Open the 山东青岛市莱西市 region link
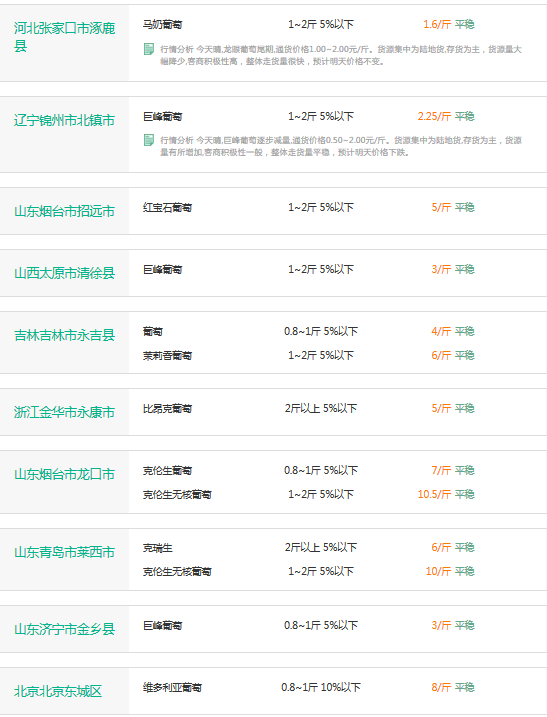Image resolution: width=547 pixels, height=717 pixels. [64, 552]
